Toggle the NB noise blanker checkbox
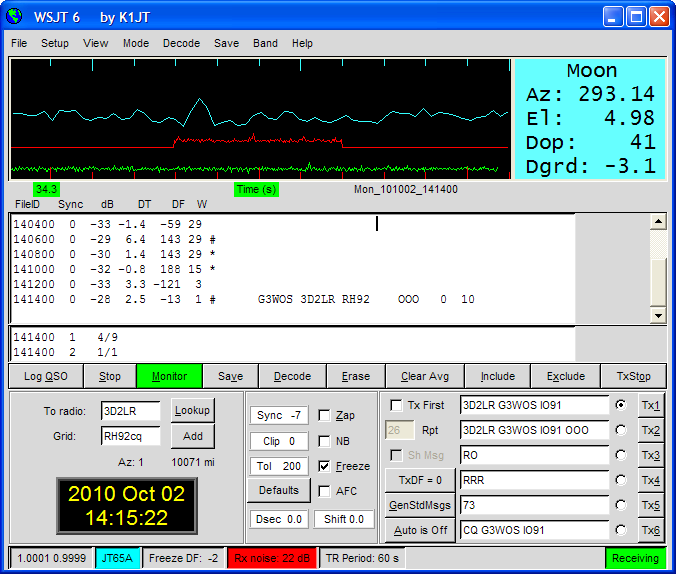The image size is (676, 574). tap(325, 441)
